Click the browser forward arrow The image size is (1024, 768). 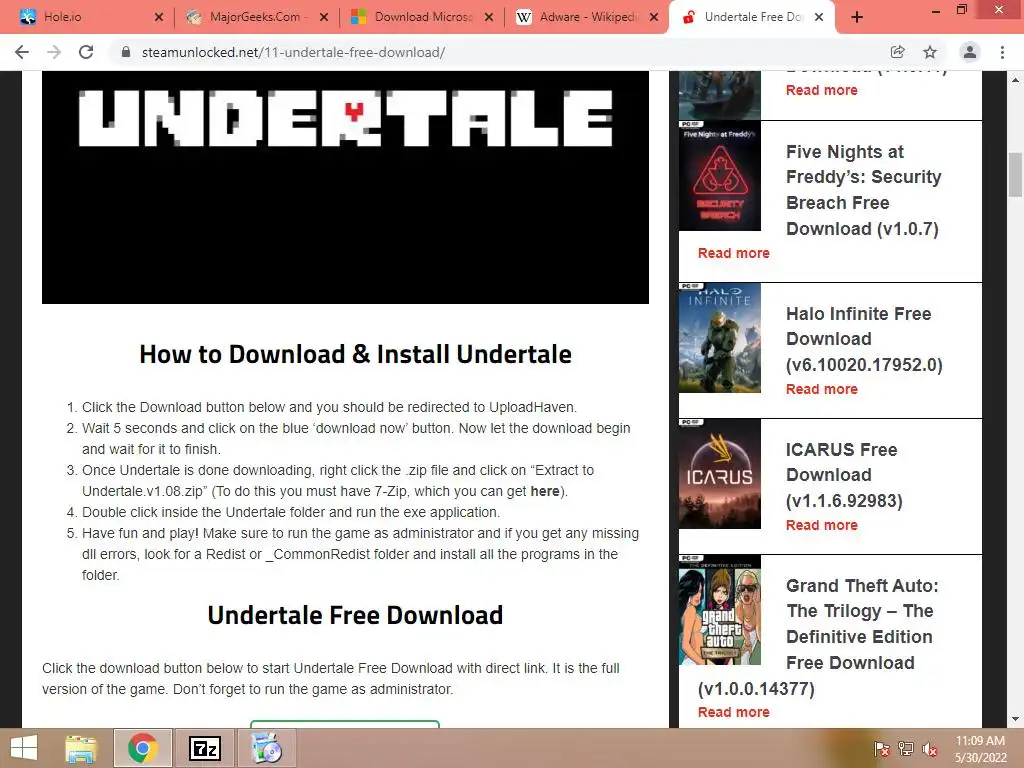pyautogui.click(x=54, y=52)
